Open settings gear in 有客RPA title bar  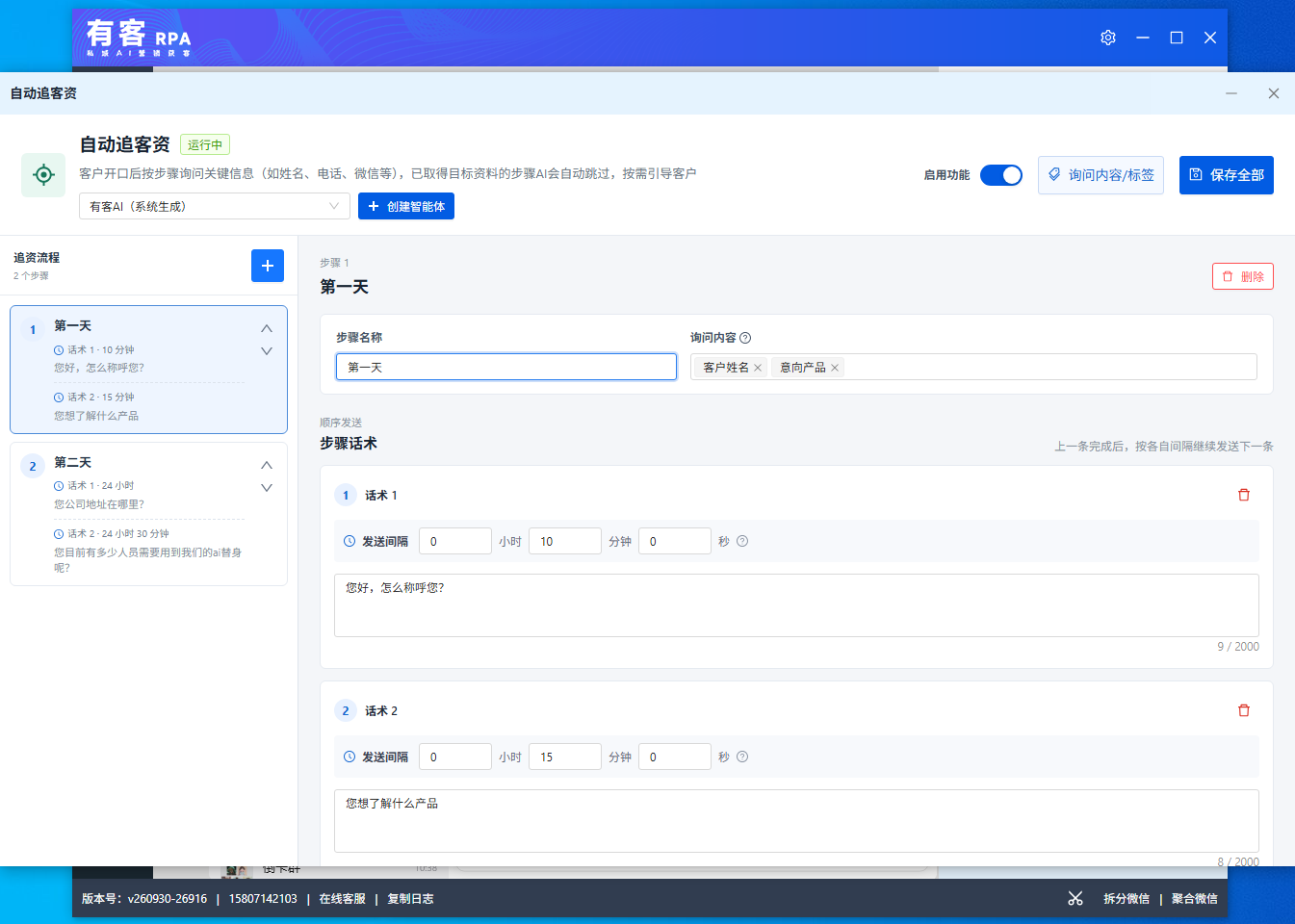click(1108, 38)
